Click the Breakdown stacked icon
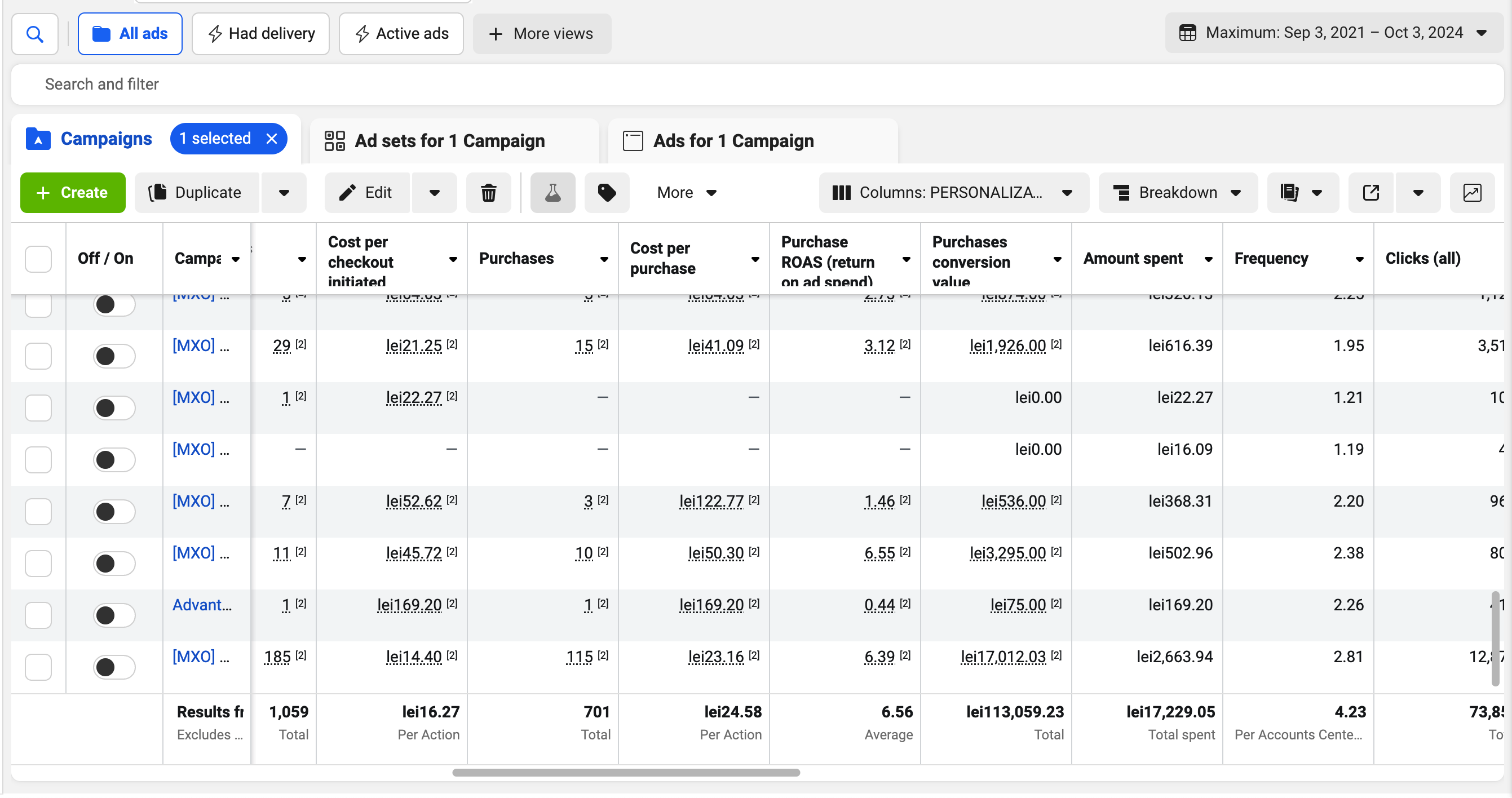Viewport: 1512px width, 798px height. 1121,193
